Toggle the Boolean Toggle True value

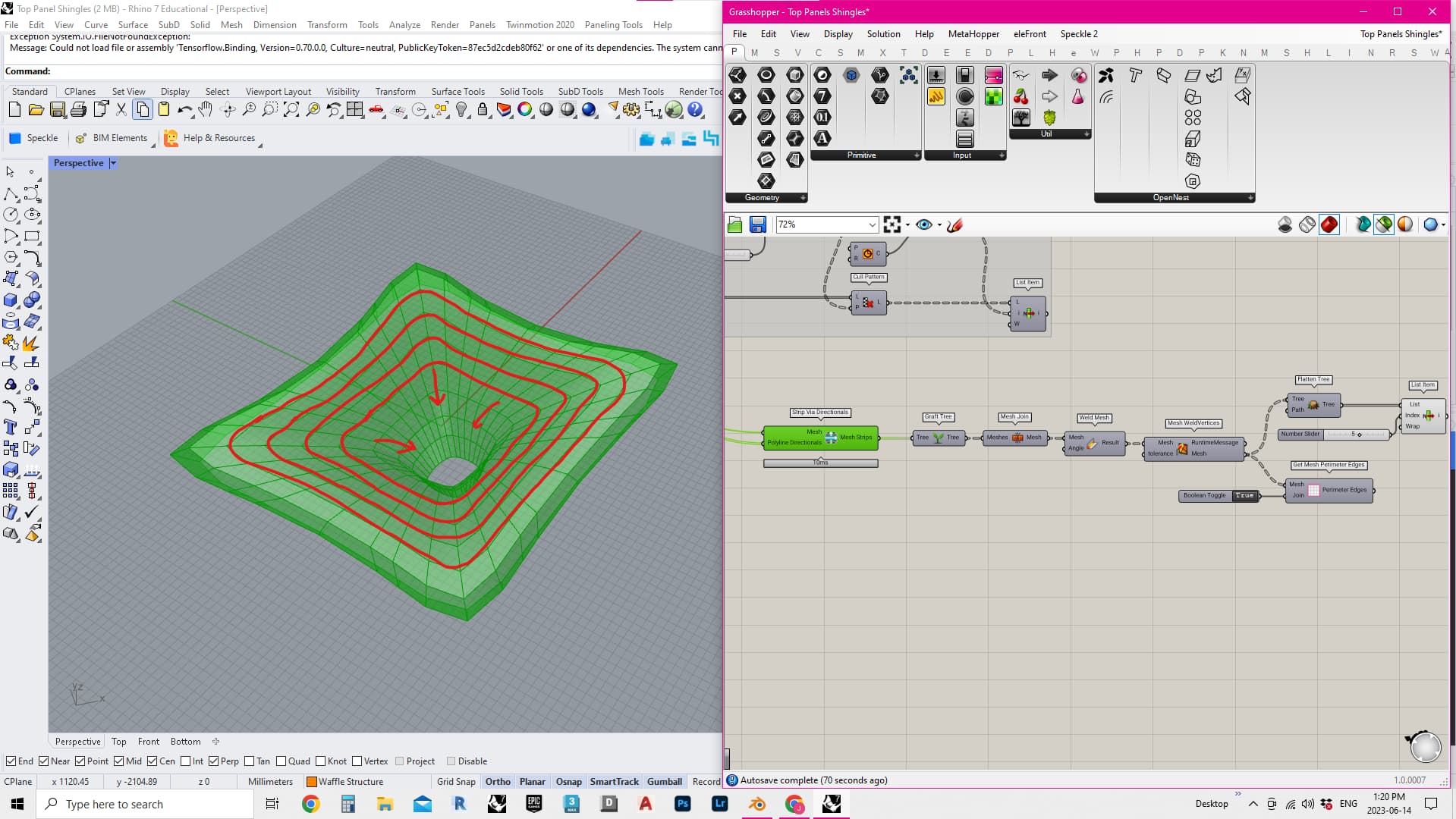pos(1244,496)
